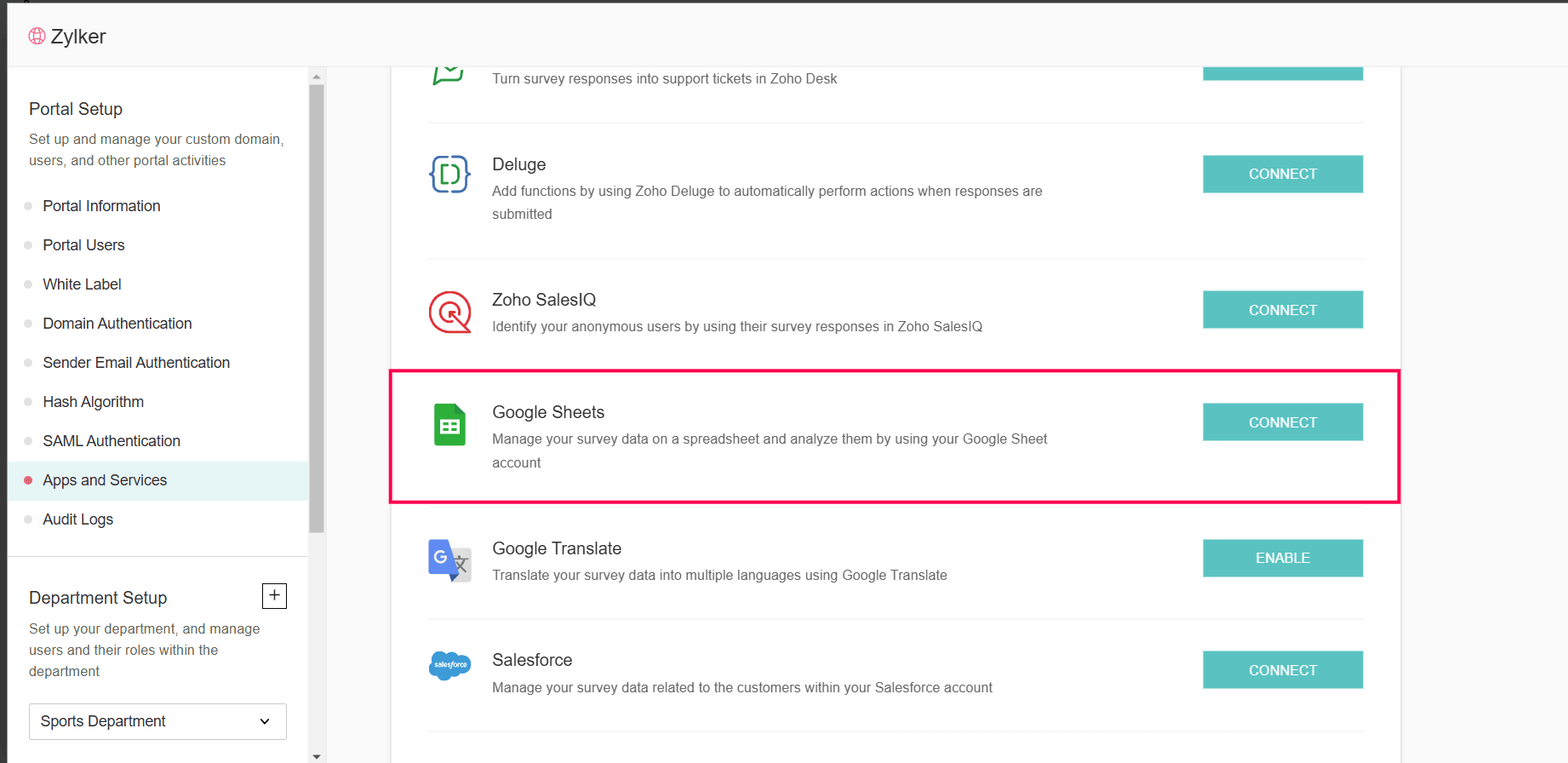
Task: Connect the Deluge integration
Action: [1282, 174]
